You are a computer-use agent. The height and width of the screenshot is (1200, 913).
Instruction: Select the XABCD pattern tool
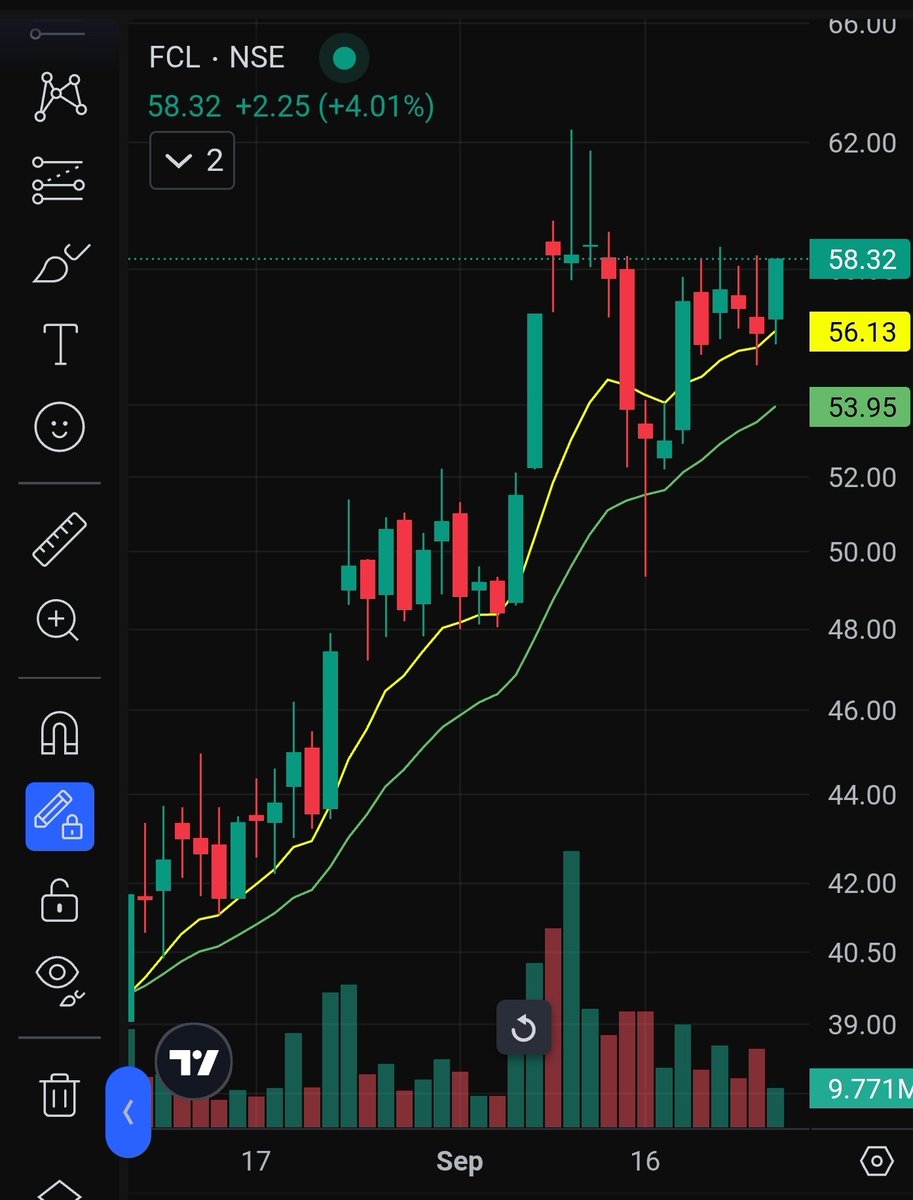click(x=60, y=97)
